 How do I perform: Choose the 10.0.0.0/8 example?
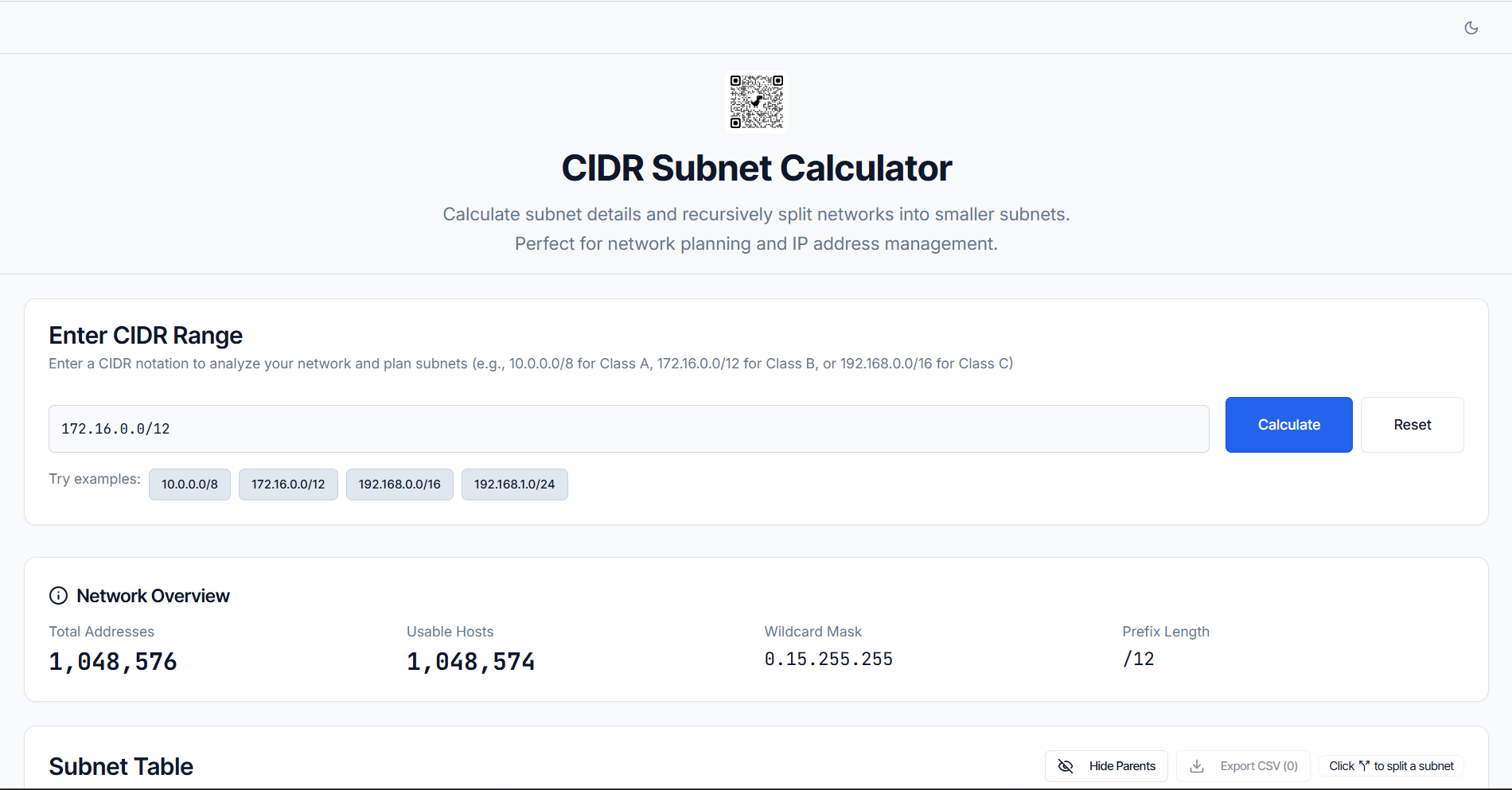coord(189,485)
